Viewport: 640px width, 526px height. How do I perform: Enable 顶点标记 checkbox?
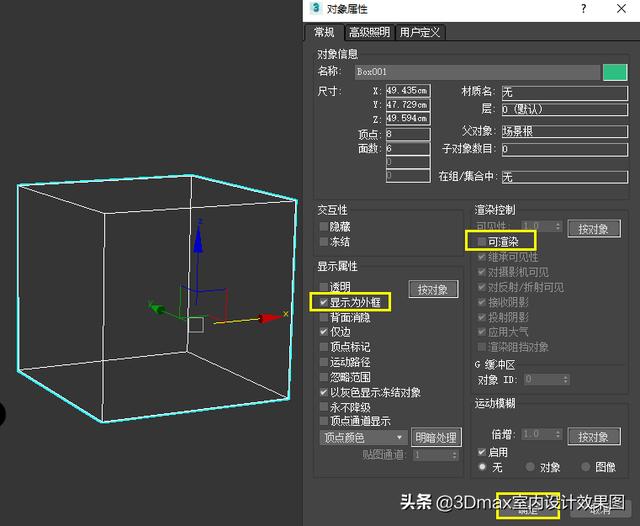324,347
